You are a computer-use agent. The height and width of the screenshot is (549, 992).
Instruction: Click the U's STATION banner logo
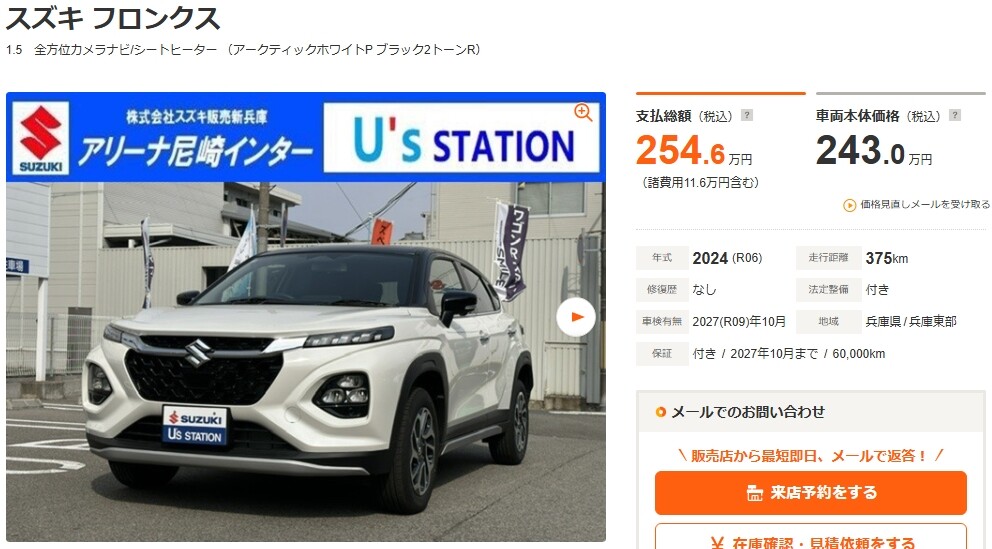[461, 138]
